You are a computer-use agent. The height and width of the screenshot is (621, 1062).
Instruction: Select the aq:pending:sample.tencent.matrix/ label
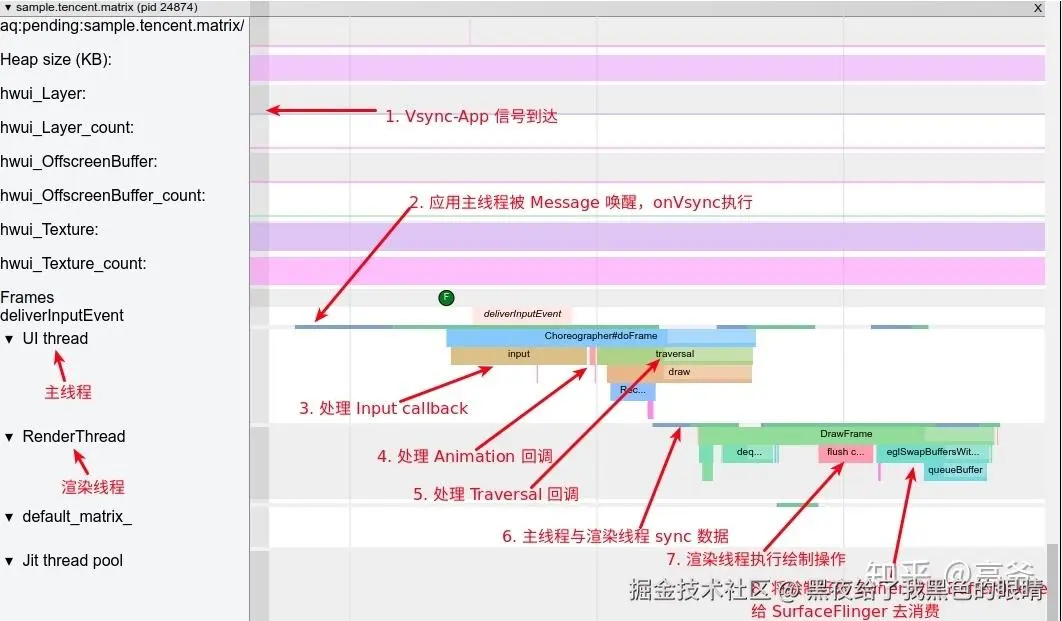pyautogui.click(x=123, y=26)
